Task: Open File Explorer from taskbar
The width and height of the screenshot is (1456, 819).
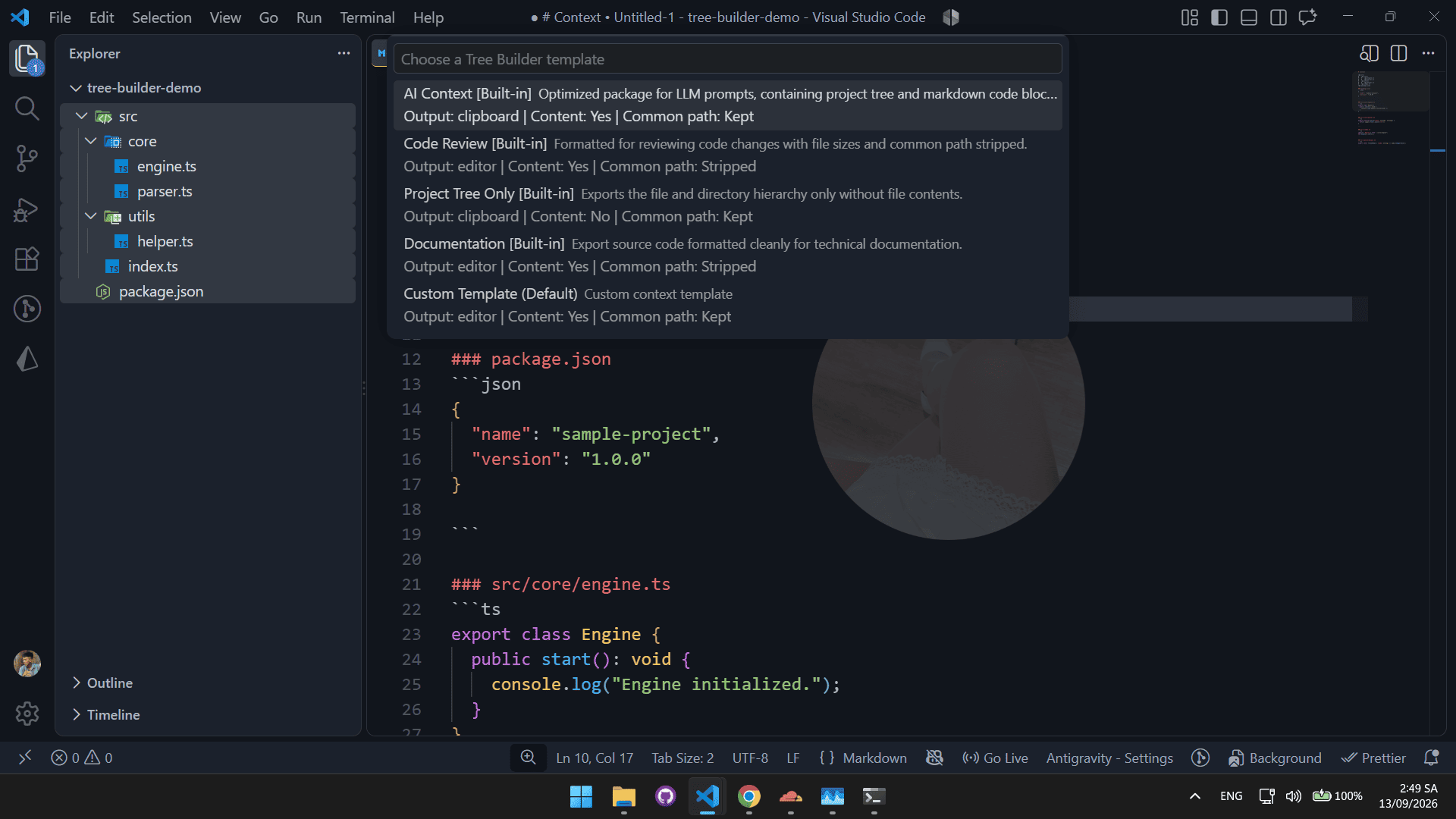Action: click(623, 796)
